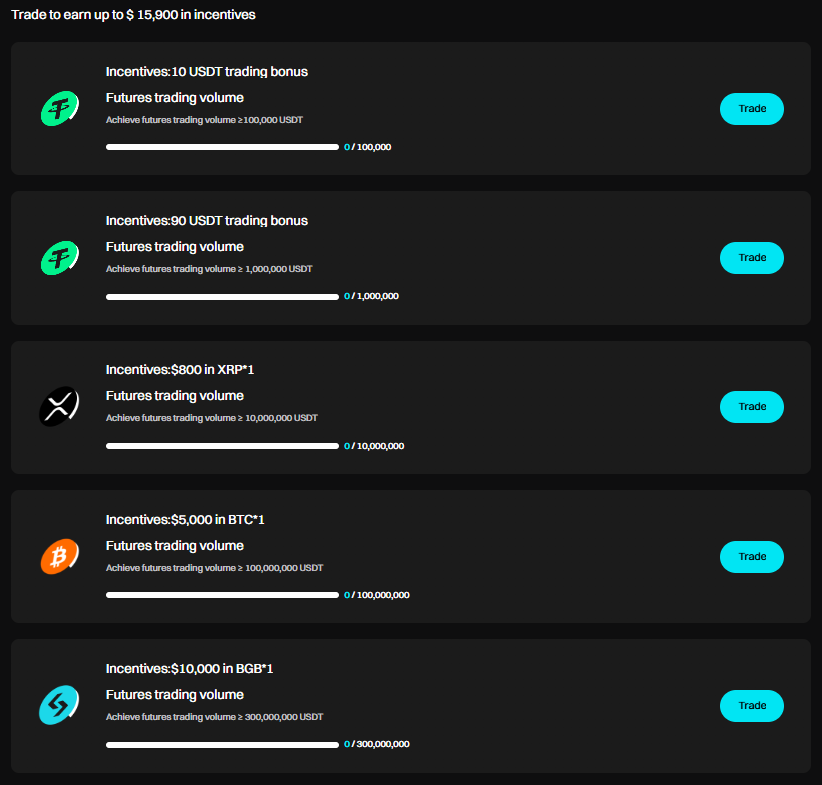Trade for the 10 USDT trading bonus
The height and width of the screenshot is (785, 822).
(752, 109)
